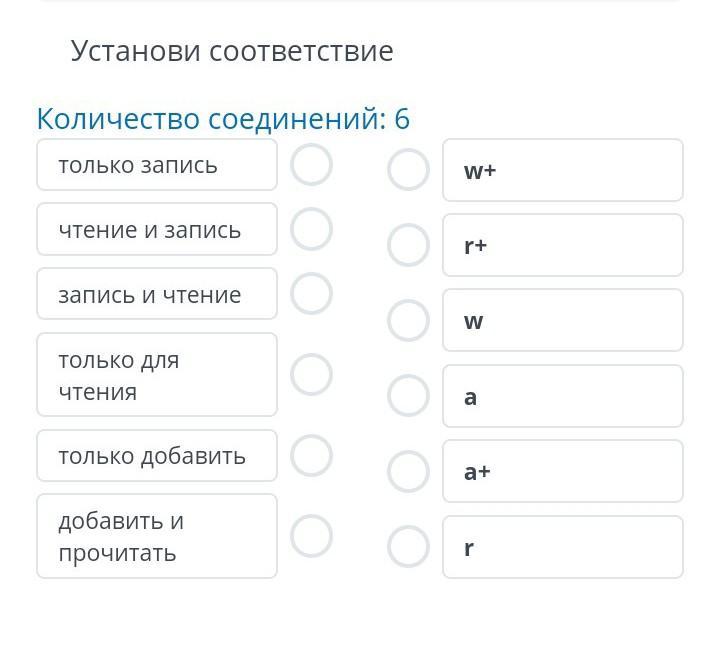
Task: Select the connector circle left of 'r' option
Action: 408,547
